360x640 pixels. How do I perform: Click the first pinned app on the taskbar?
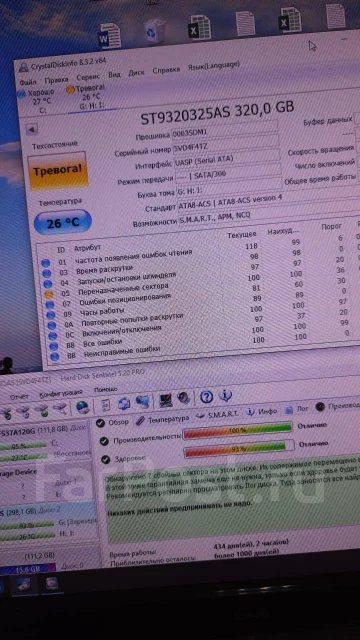click(x=23, y=584)
